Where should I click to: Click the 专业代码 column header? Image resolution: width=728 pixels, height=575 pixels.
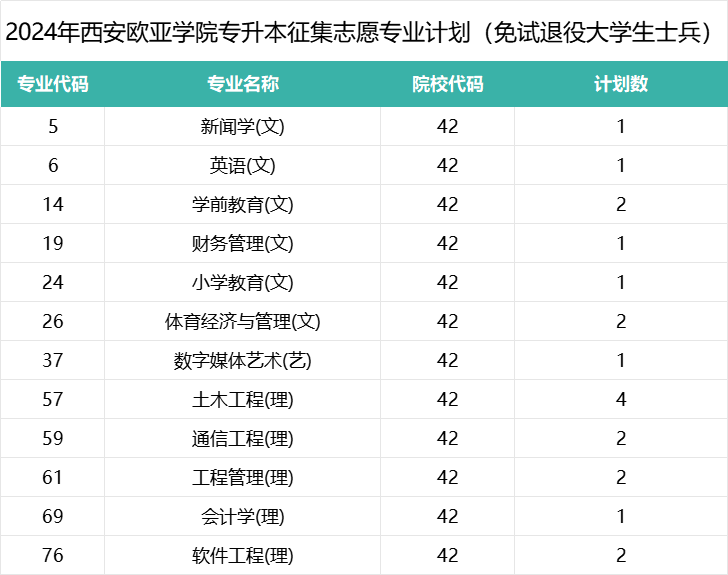click(53, 84)
